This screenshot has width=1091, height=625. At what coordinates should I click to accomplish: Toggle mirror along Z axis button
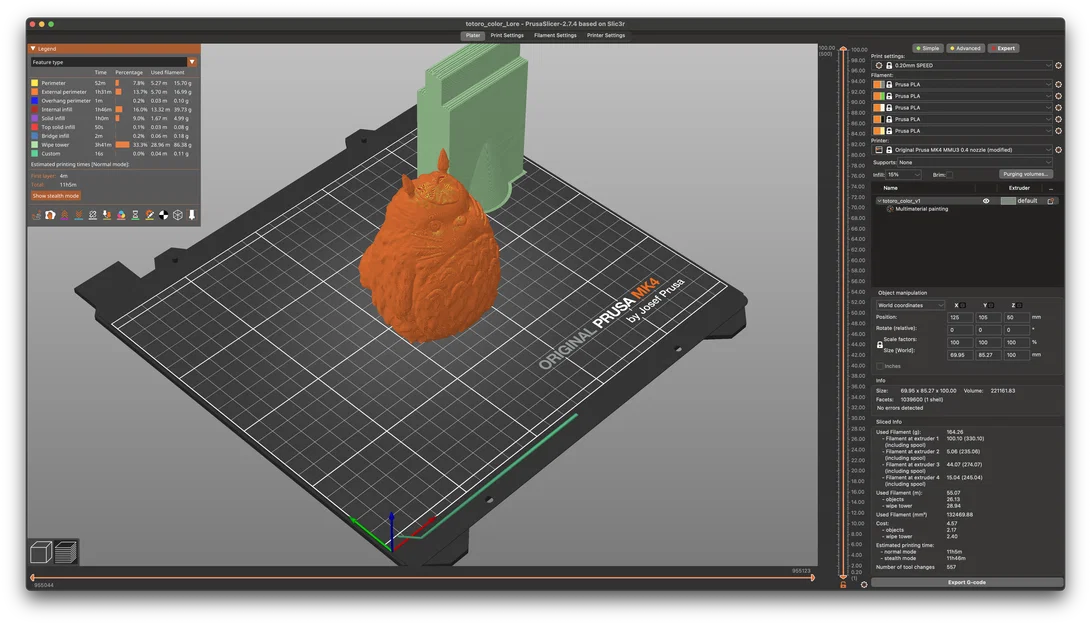(x=1020, y=306)
